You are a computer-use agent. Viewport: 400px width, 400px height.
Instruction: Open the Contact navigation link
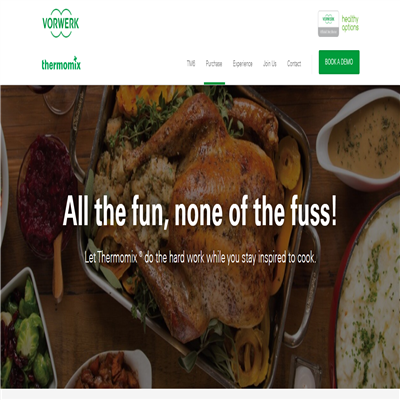(294, 63)
